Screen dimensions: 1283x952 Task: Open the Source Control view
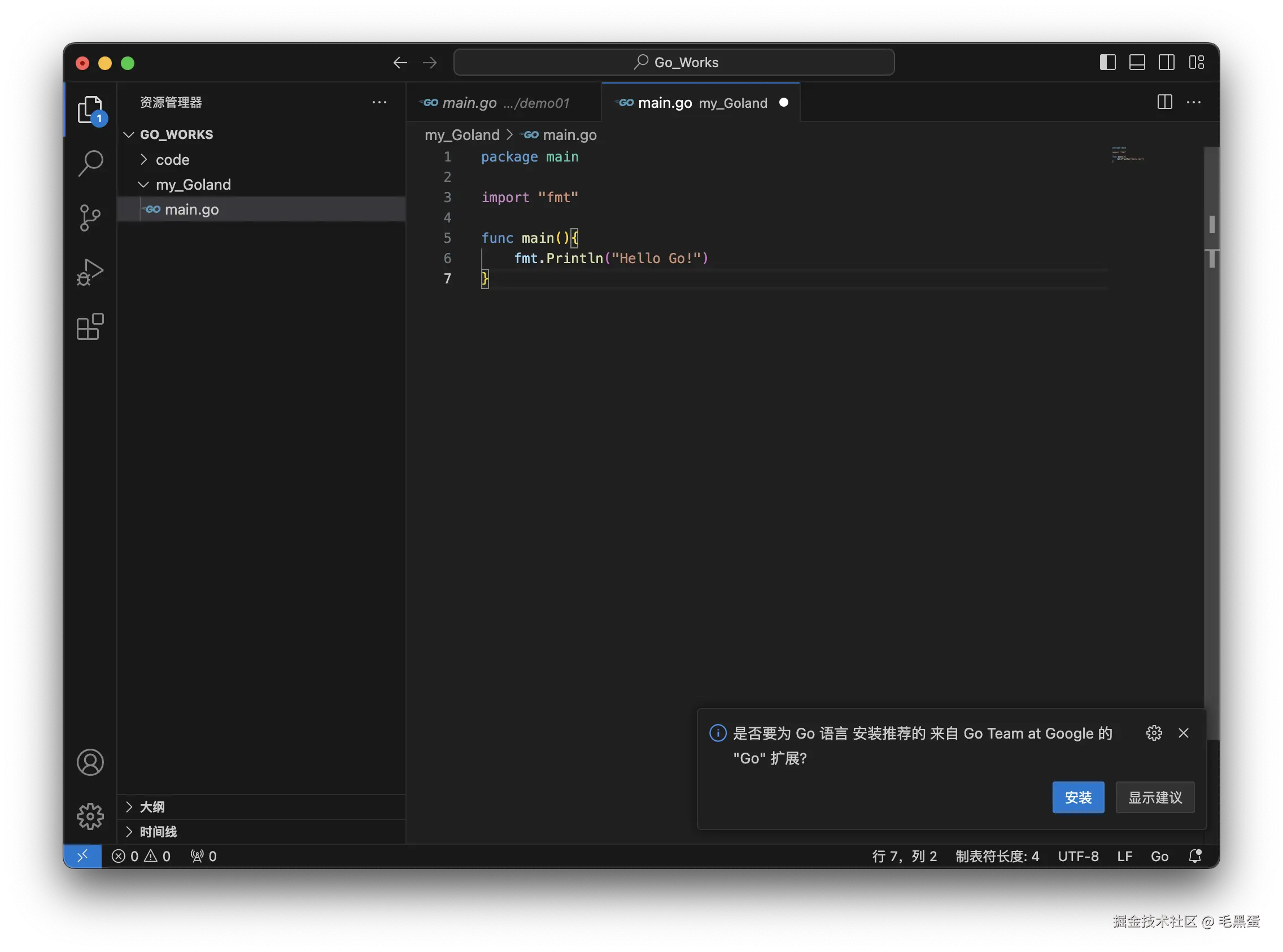coord(90,218)
